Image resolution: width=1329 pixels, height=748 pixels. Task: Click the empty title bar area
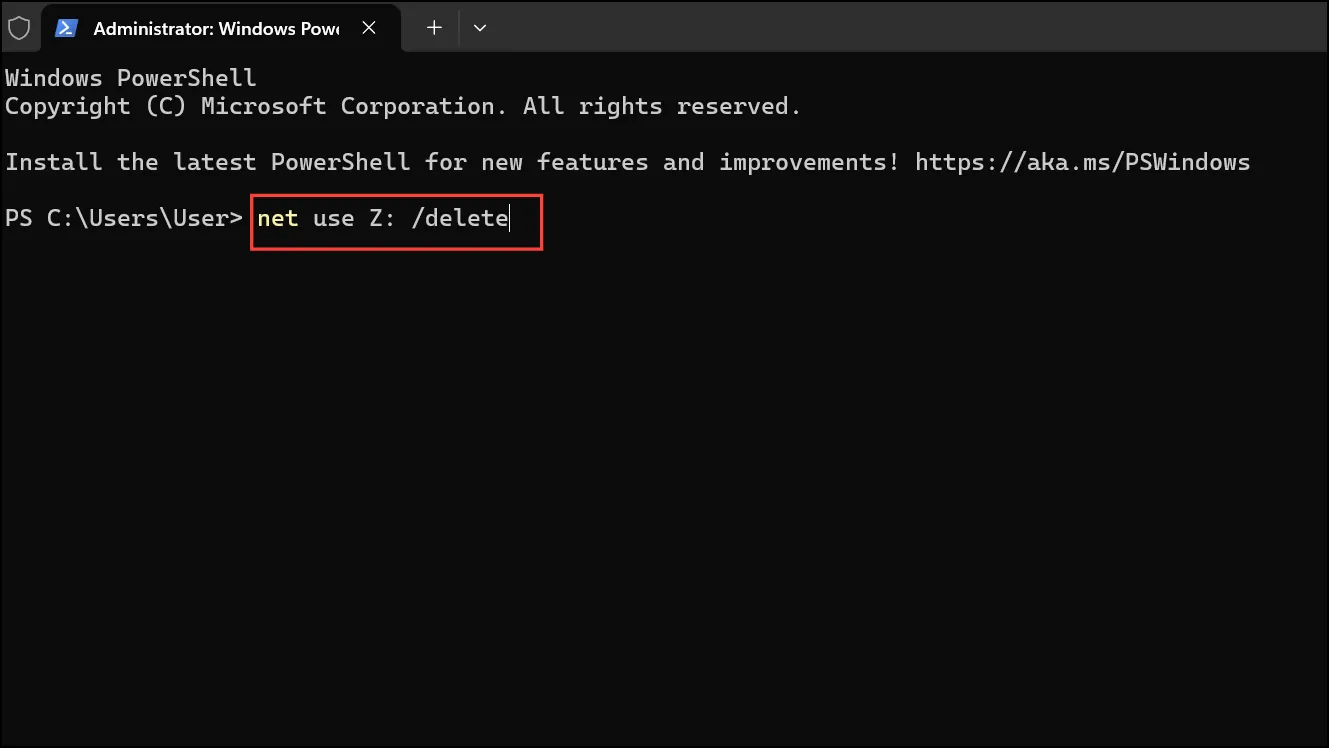910,28
